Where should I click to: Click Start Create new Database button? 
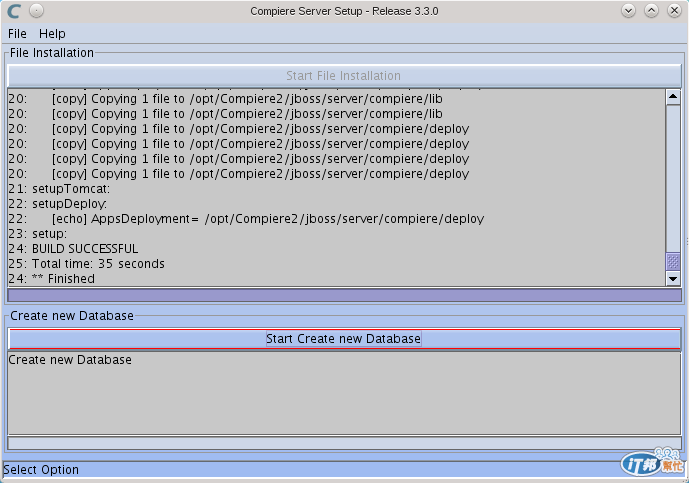pyautogui.click(x=344, y=339)
